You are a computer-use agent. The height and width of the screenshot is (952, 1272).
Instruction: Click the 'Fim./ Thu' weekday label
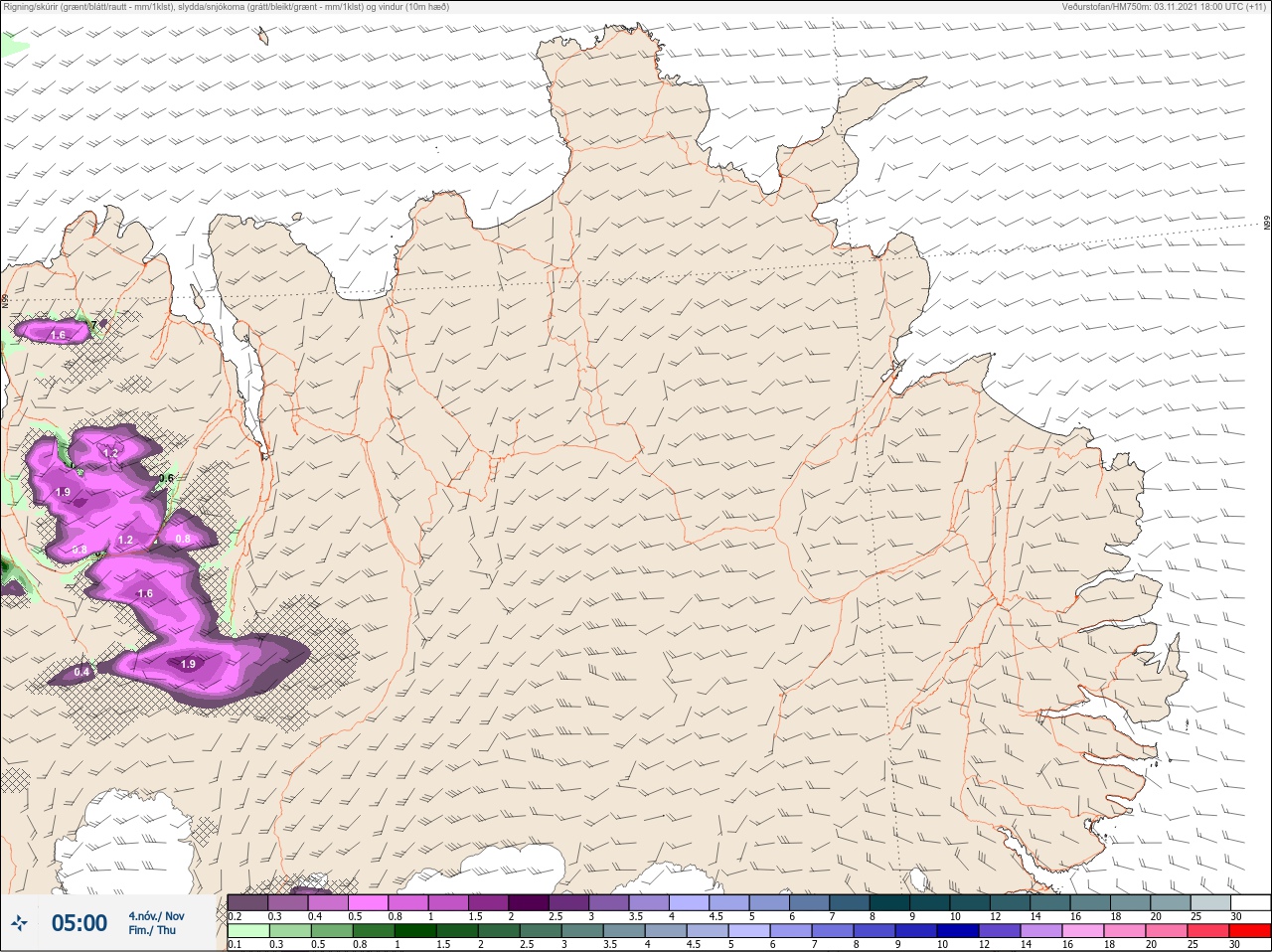tap(152, 930)
